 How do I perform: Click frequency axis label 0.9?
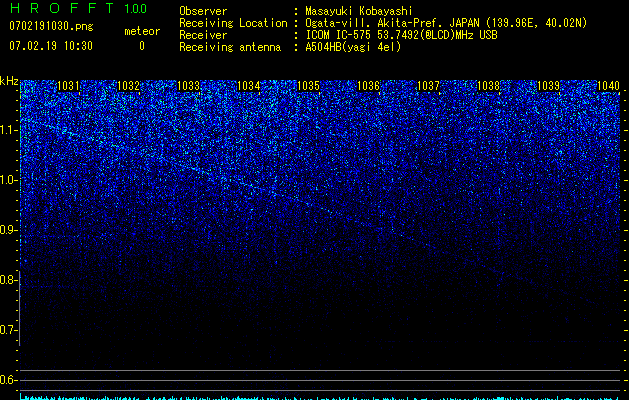pos(9,230)
